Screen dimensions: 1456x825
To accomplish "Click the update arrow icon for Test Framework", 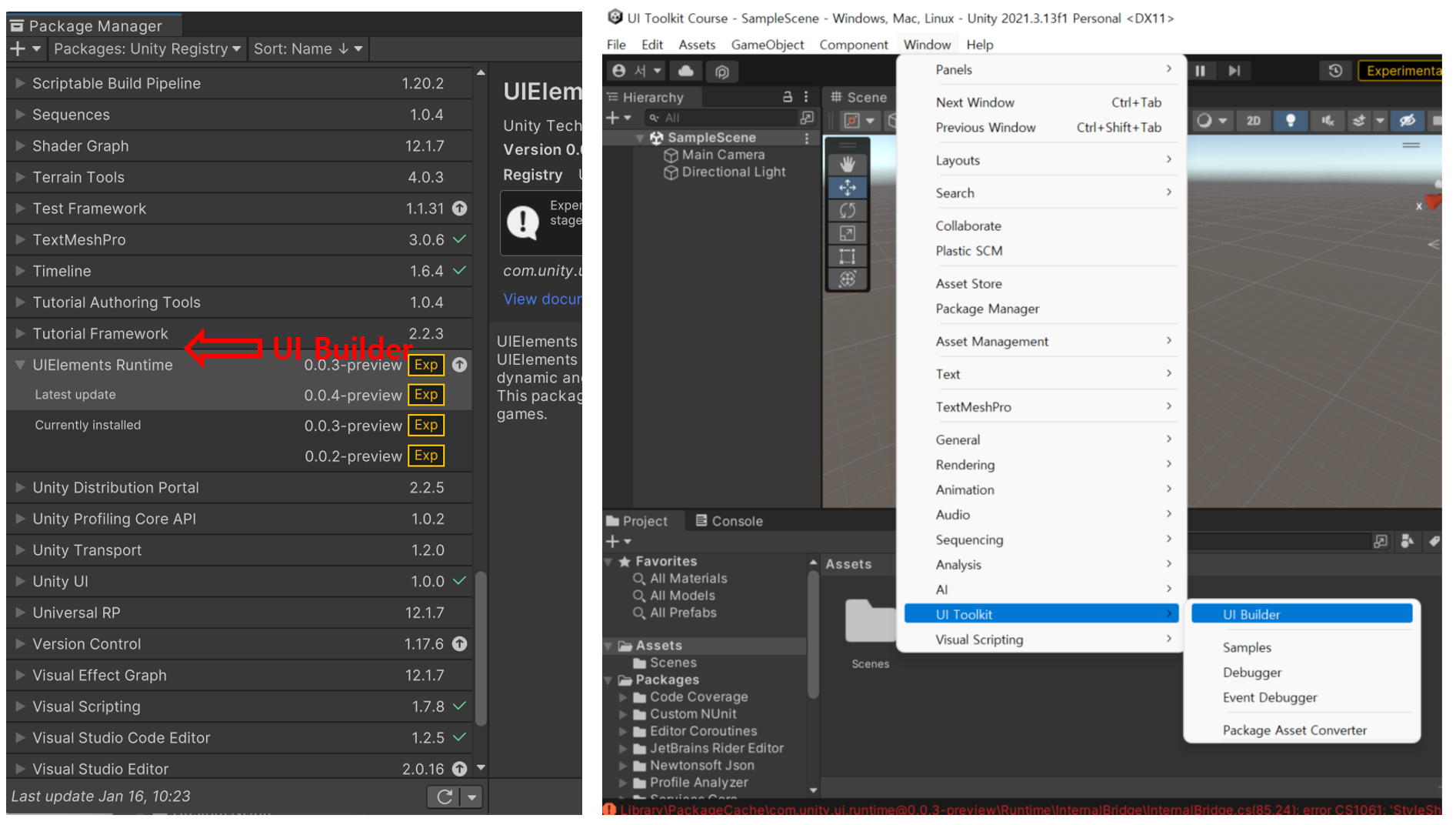I will pos(460,209).
